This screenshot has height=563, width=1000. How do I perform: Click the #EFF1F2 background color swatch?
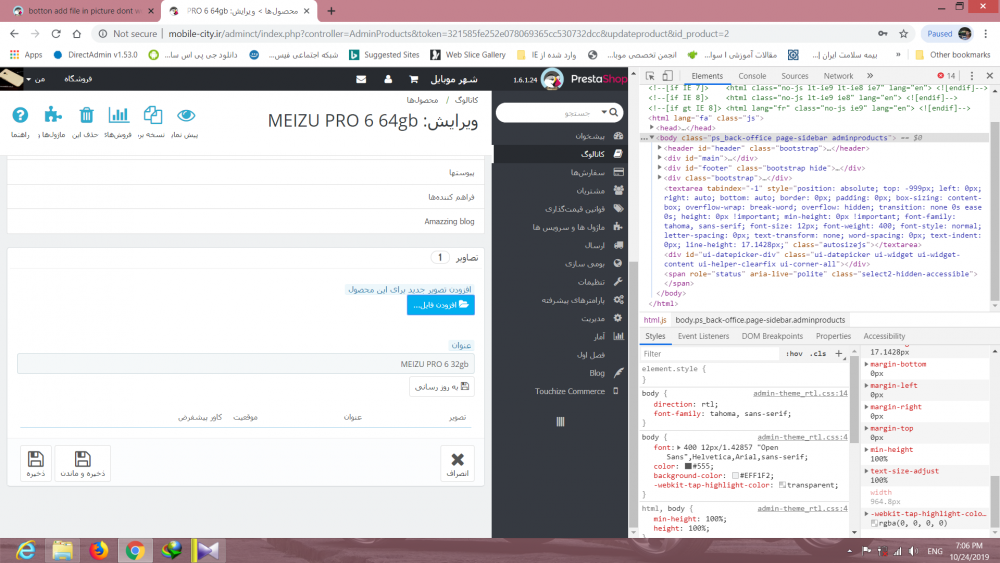click(x=735, y=476)
